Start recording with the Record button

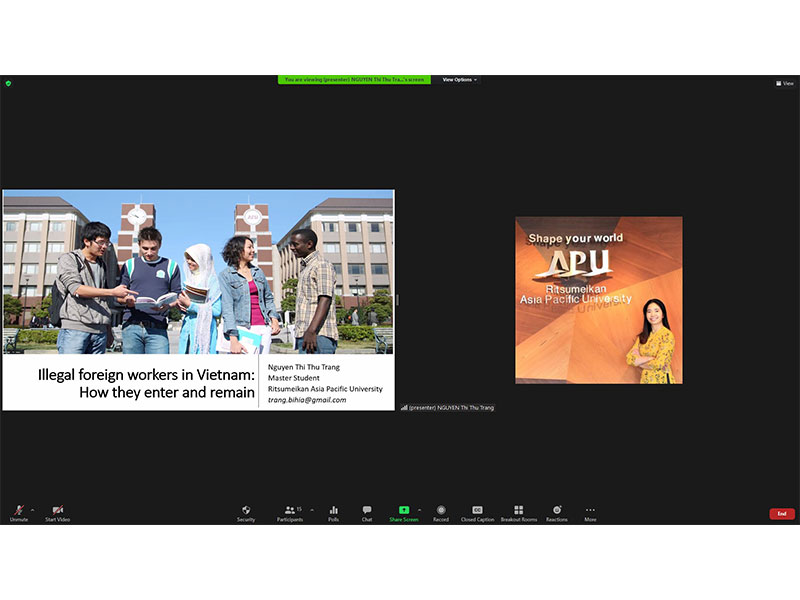pyautogui.click(x=441, y=512)
